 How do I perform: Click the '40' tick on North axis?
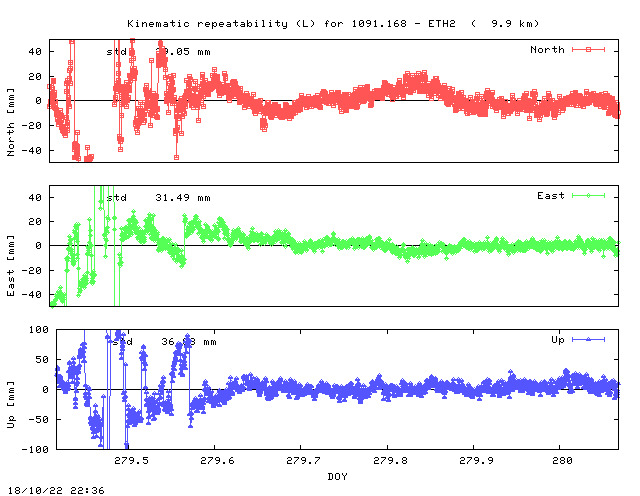click(x=35, y=51)
